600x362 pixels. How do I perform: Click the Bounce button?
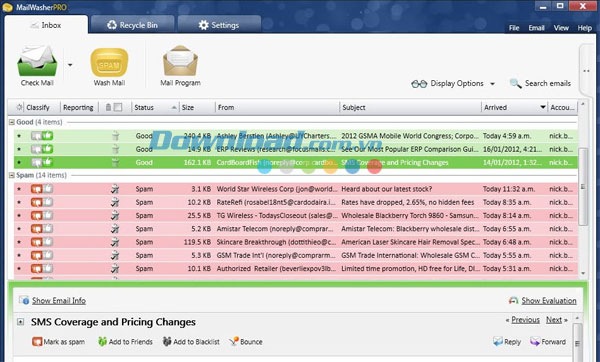pos(246,342)
